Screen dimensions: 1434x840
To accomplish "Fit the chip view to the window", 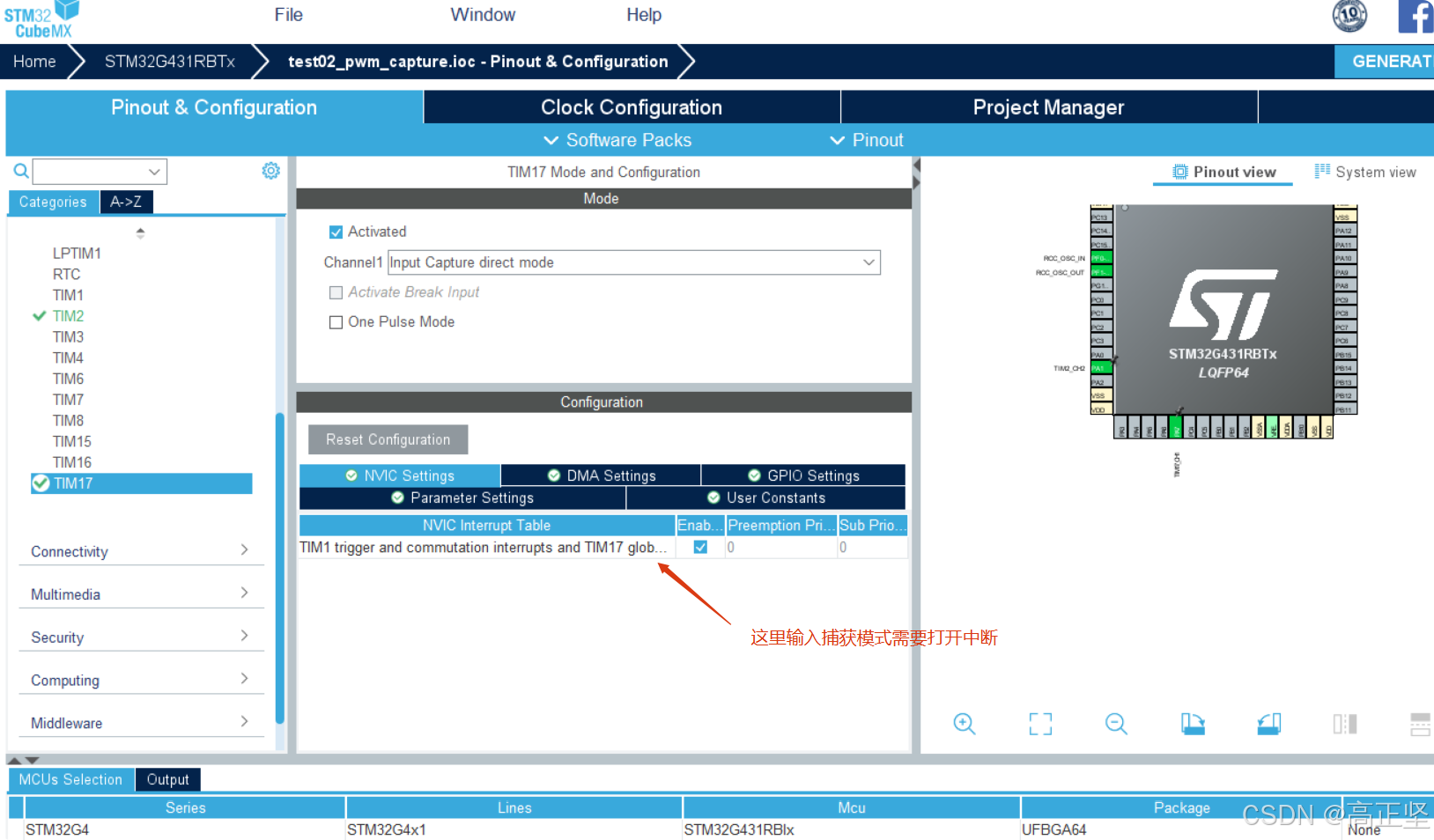I will (1040, 724).
